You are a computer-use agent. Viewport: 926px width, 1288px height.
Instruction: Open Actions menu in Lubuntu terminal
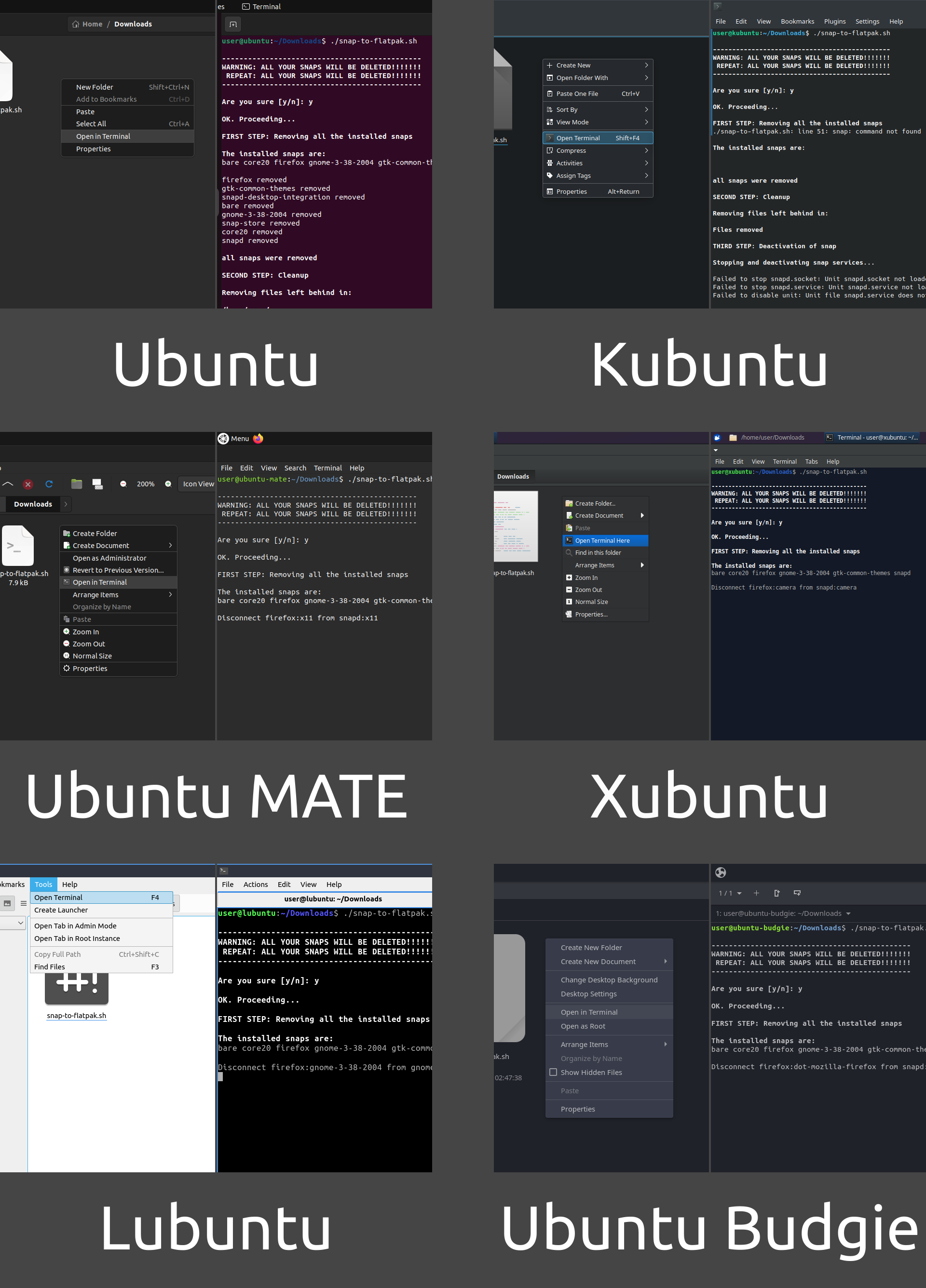[x=256, y=884]
